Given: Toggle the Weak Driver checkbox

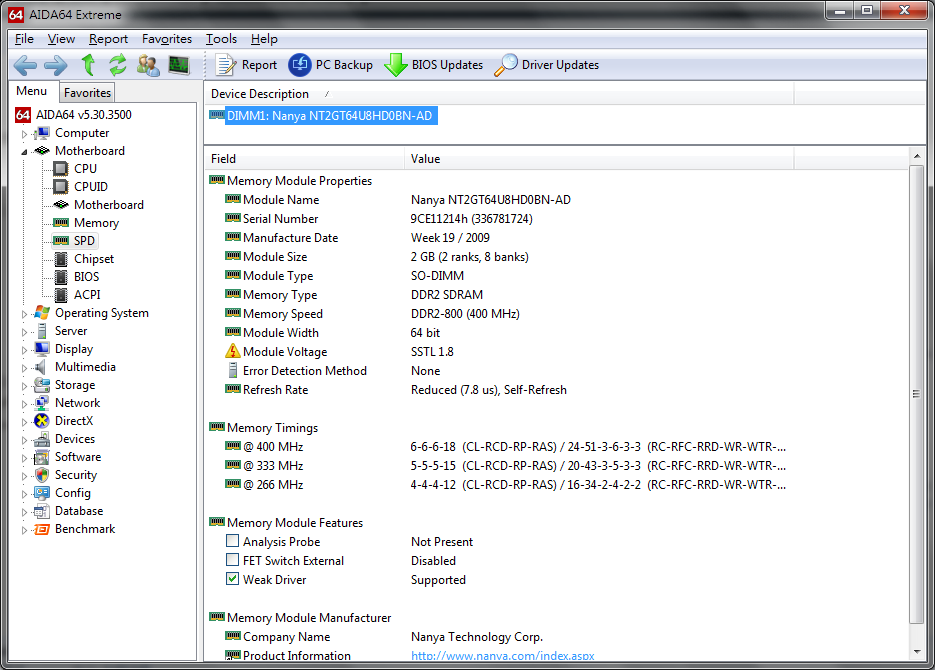Looking at the screenshot, I should 233,579.
